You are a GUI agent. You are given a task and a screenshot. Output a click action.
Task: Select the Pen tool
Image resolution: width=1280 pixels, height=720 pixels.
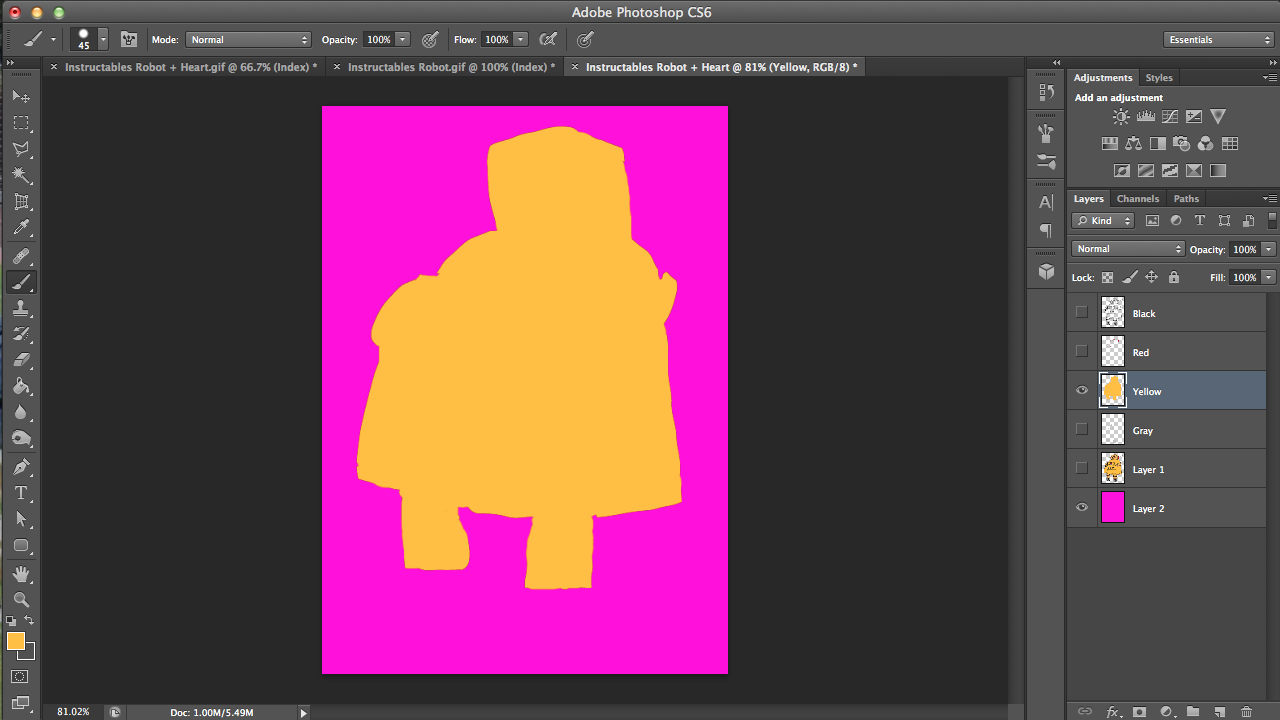[x=21, y=467]
